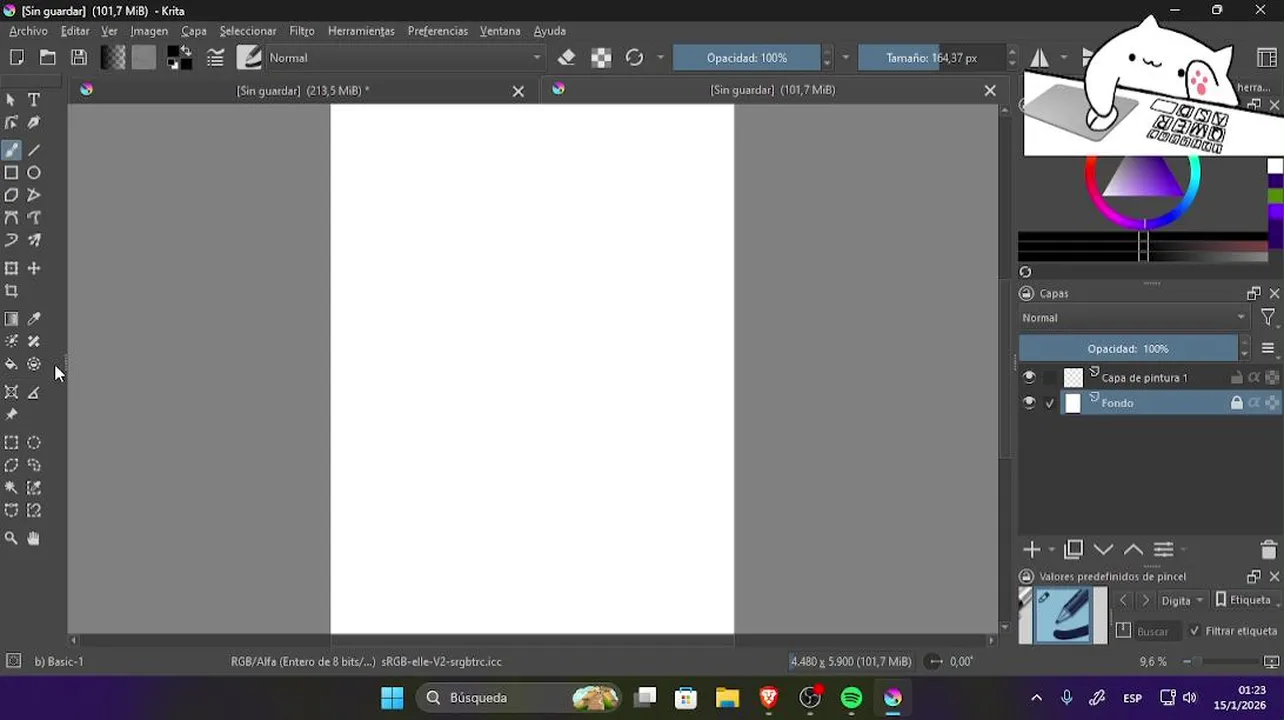Move layer down with arrow button

[1103, 550]
